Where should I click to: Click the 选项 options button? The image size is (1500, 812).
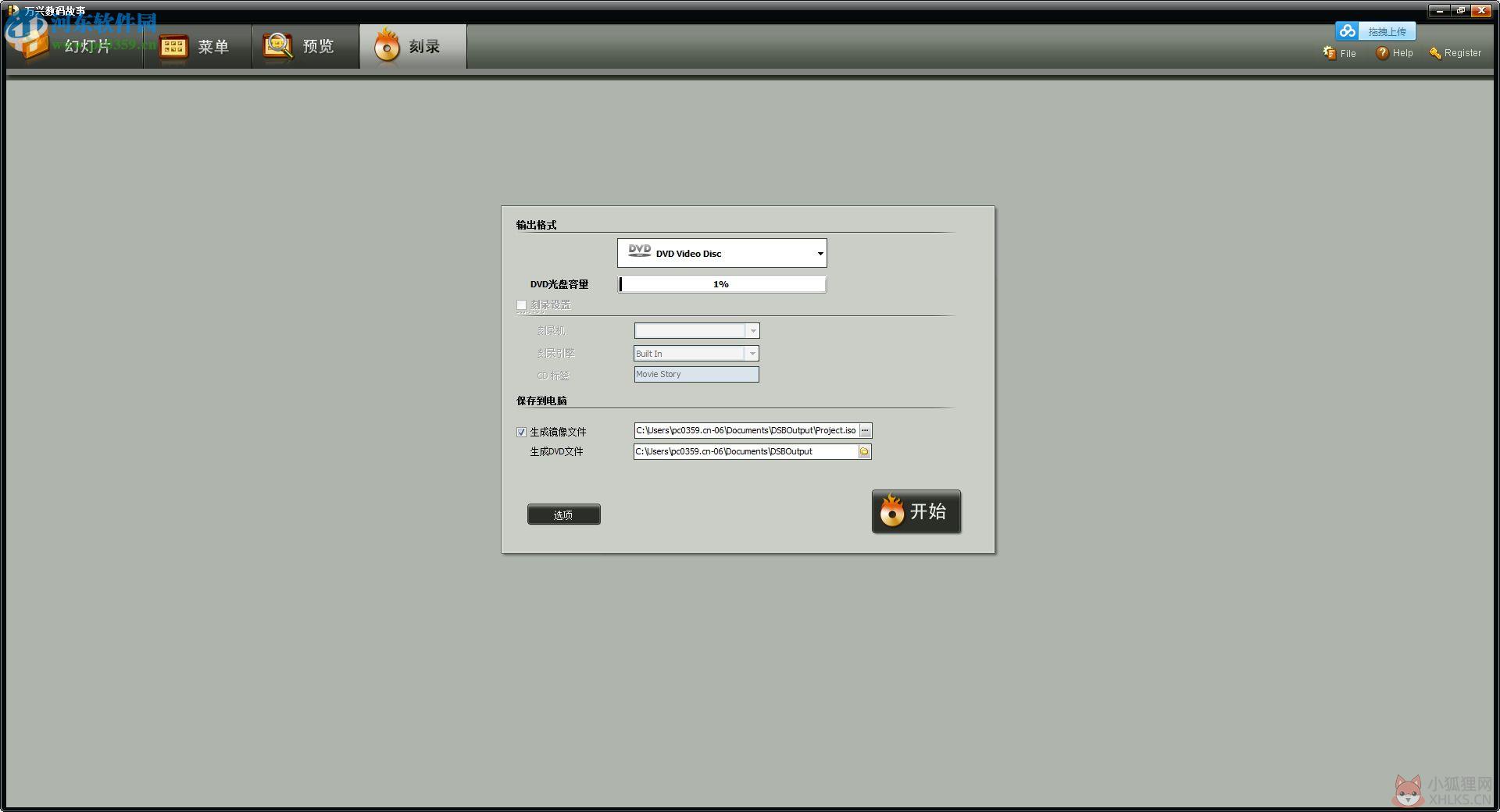(x=563, y=515)
